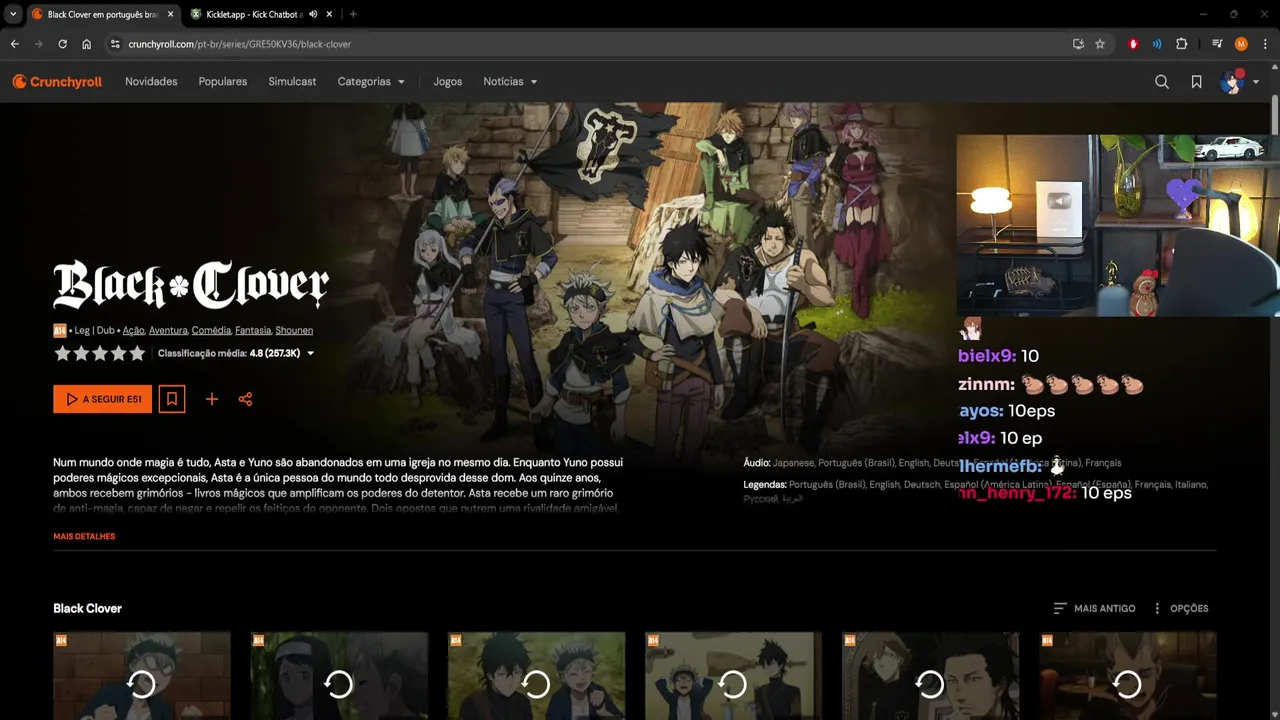Image resolution: width=1280 pixels, height=720 pixels.
Task: Open the Aventura genre link
Action: click(x=168, y=330)
